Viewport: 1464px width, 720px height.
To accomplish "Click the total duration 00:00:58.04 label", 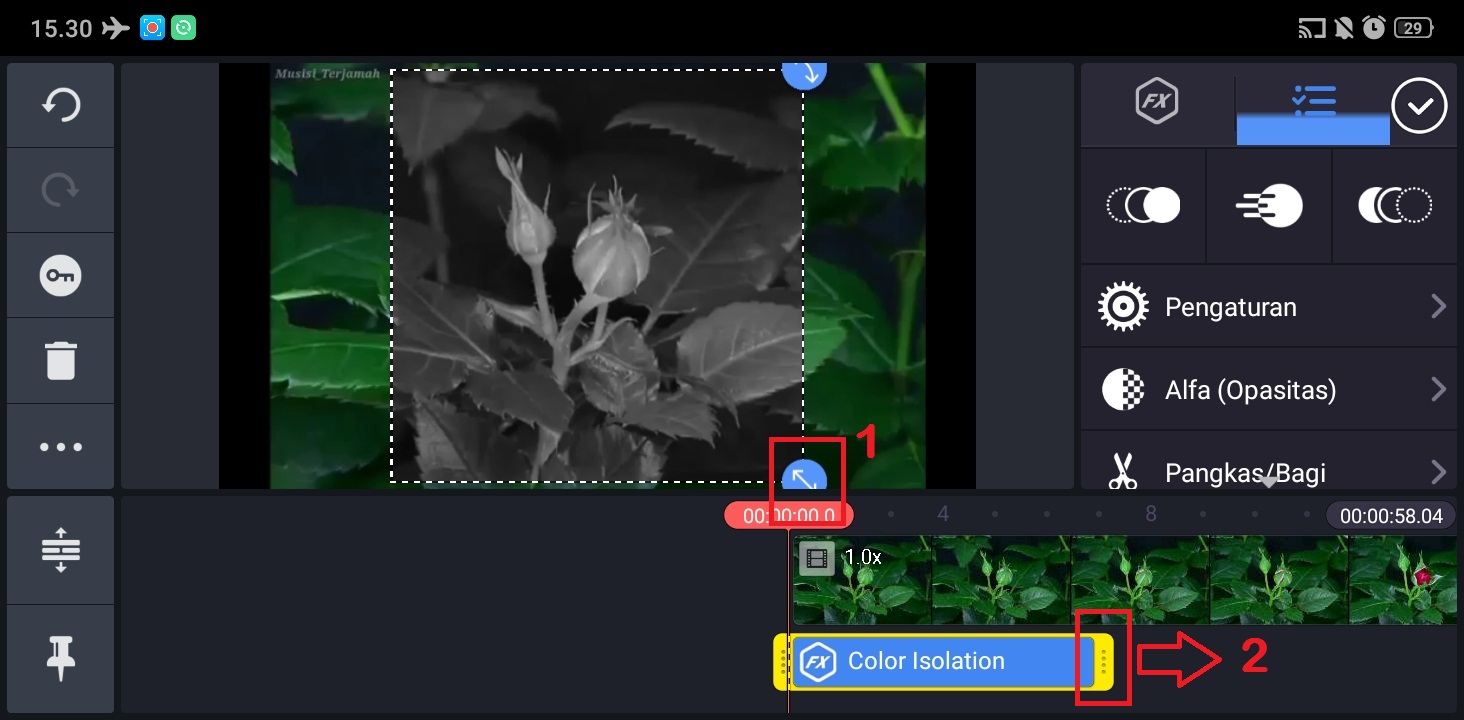I will [1391, 515].
